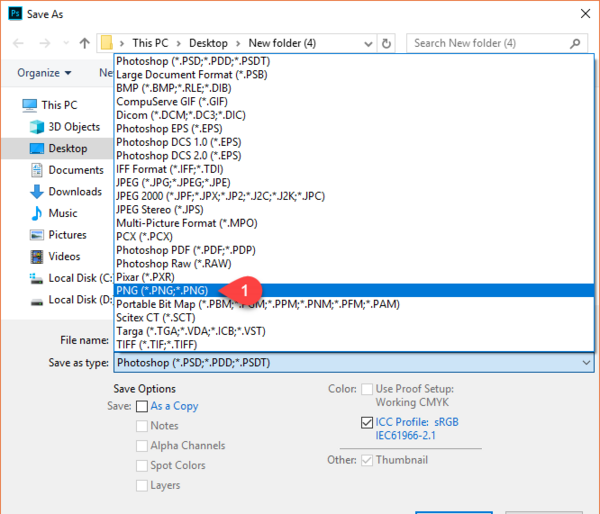Toggle the Alpha Channels checkbox

142,446
